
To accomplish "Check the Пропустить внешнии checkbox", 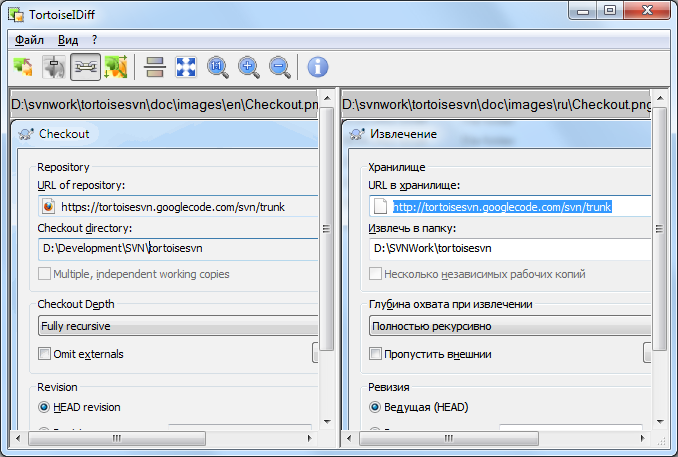I will pos(375,354).
